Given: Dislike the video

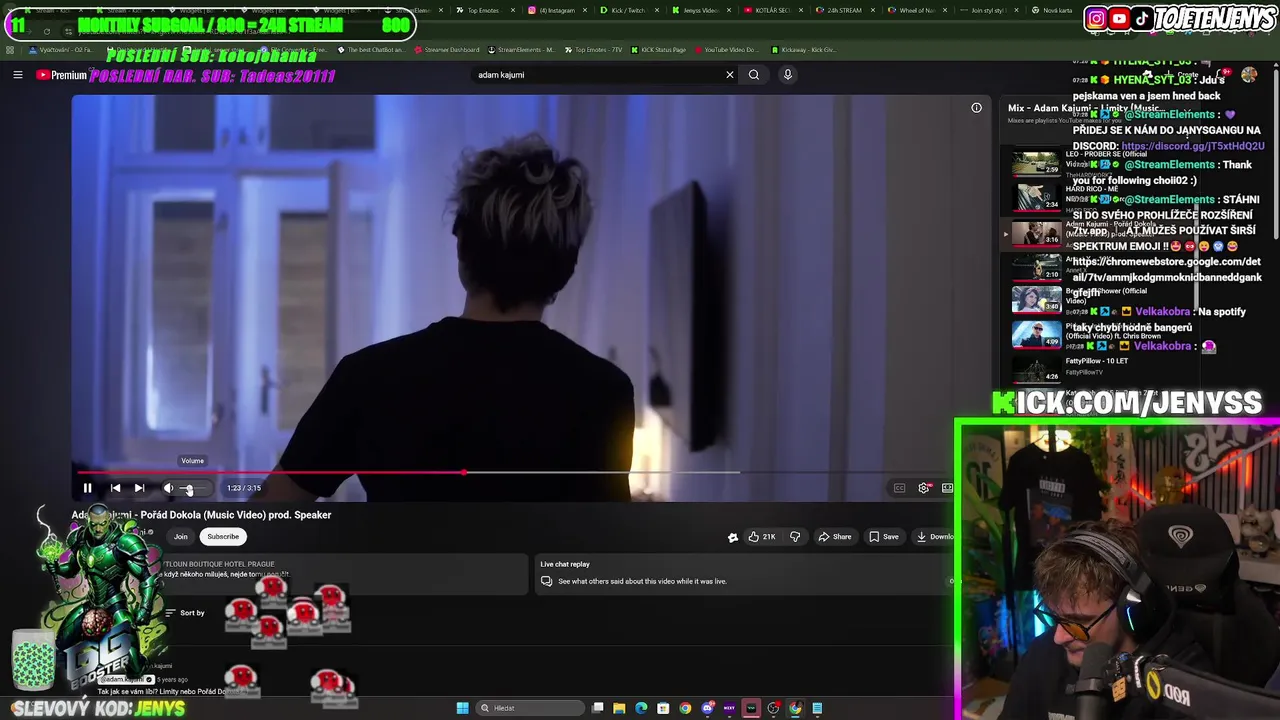Looking at the screenshot, I should [x=795, y=537].
